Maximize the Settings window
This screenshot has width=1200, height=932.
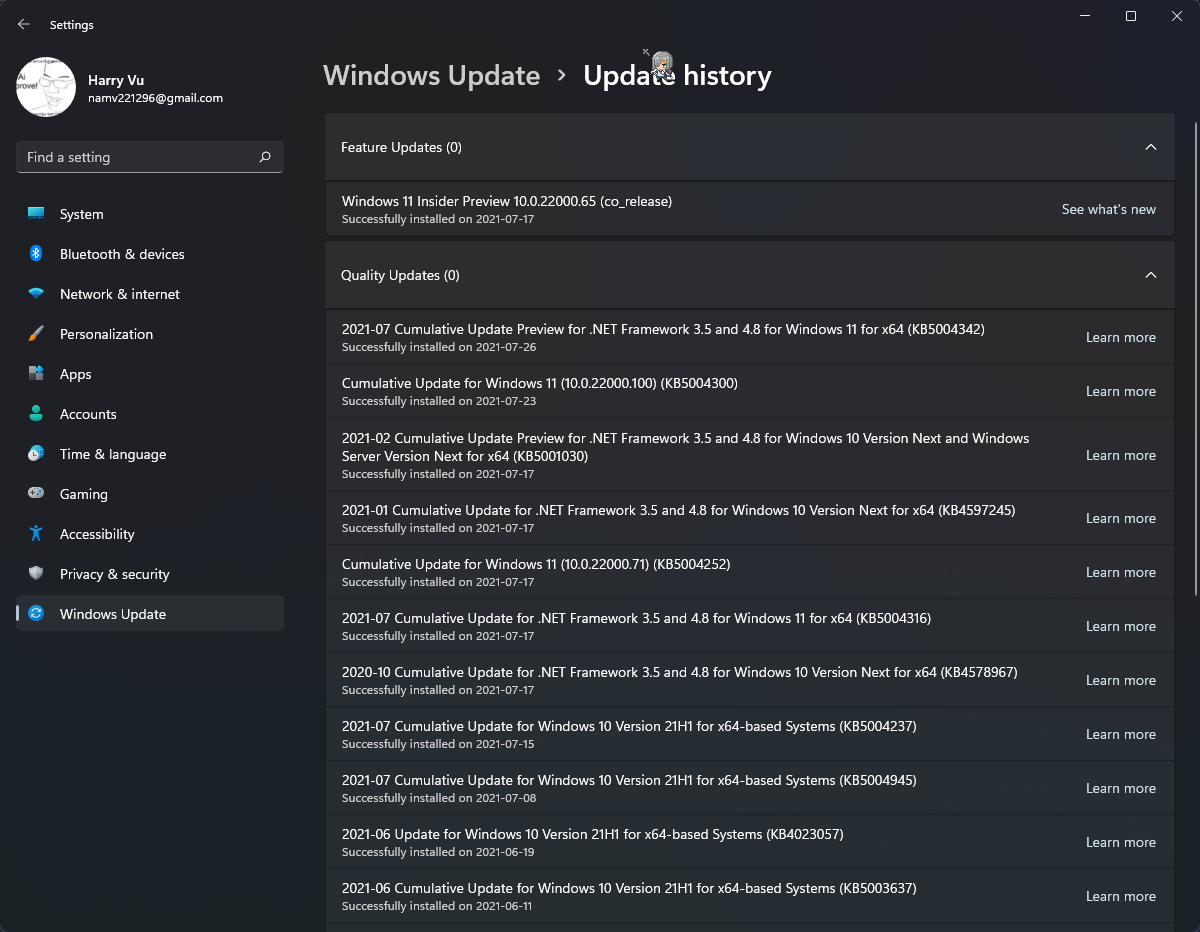tap(1130, 16)
